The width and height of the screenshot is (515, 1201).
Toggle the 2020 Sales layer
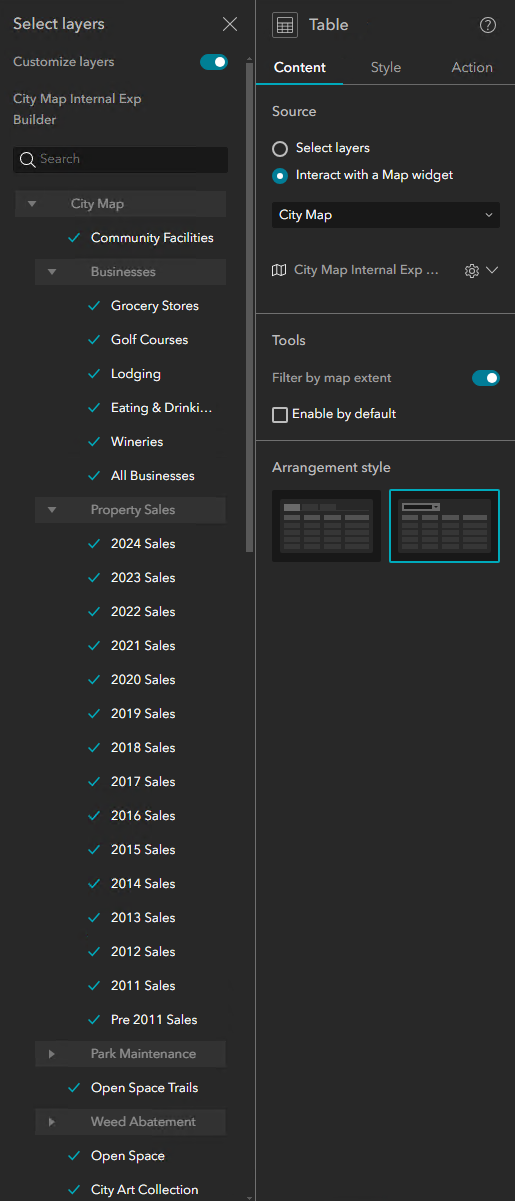pos(94,680)
